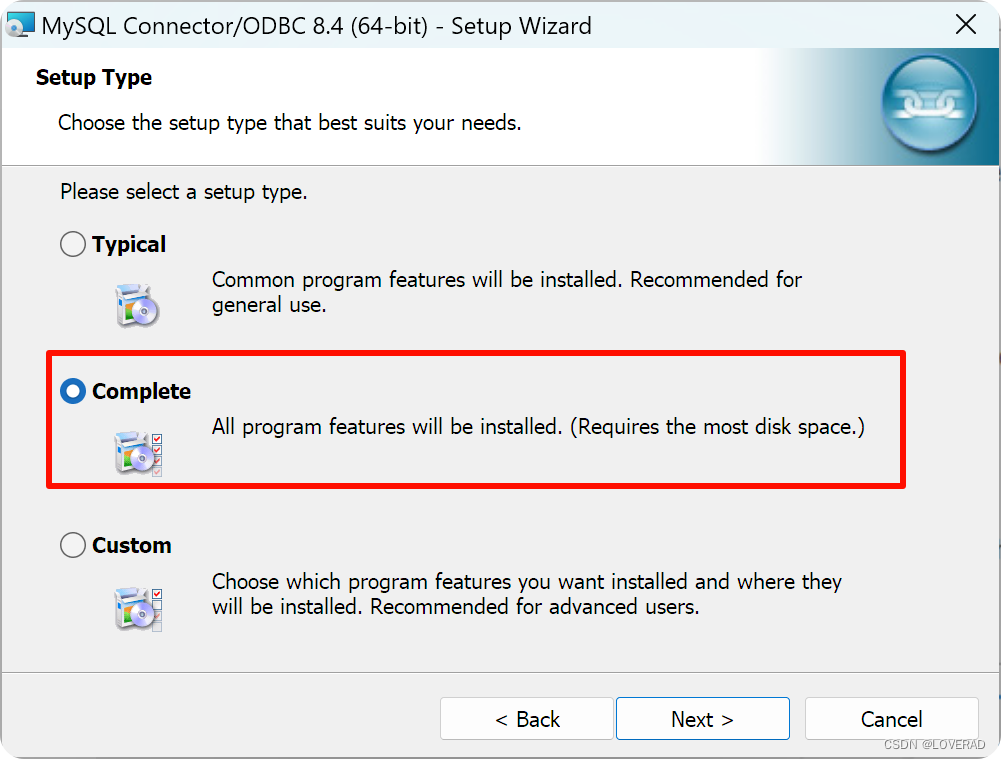Select the Complete installation radio button
The height and width of the screenshot is (759, 1001).
pyautogui.click(x=72, y=392)
